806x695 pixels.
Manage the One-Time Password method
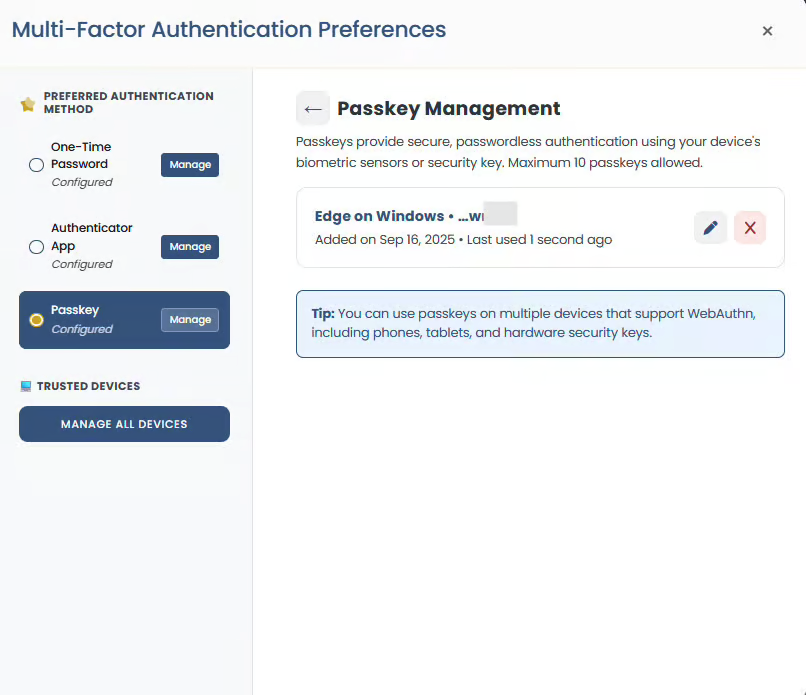click(x=190, y=164)
